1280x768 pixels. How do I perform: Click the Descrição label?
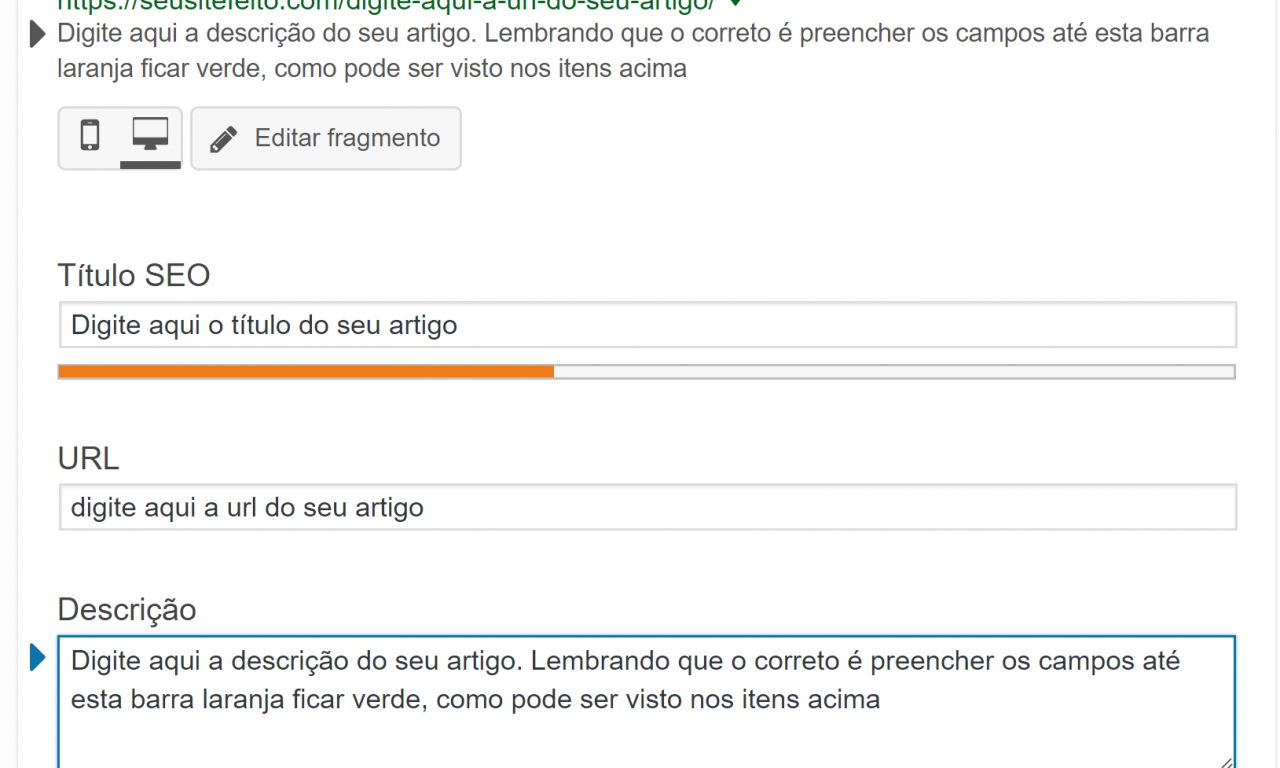tap(127, 609)
